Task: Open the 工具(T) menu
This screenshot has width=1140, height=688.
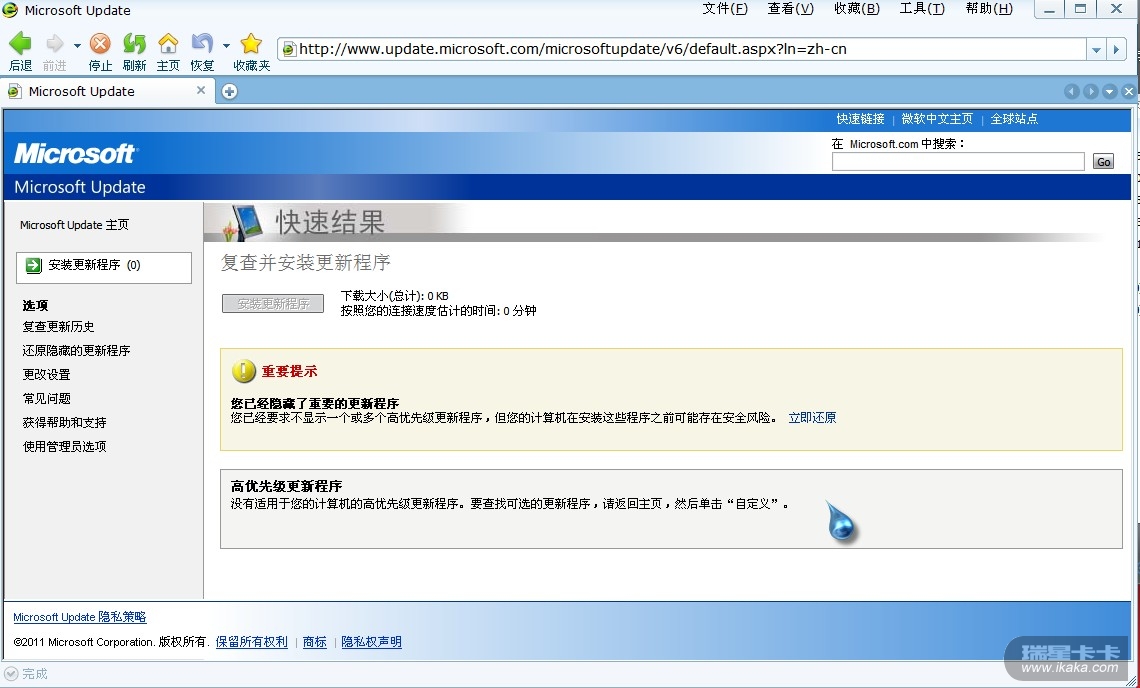Action: click(x=922, y=9)
